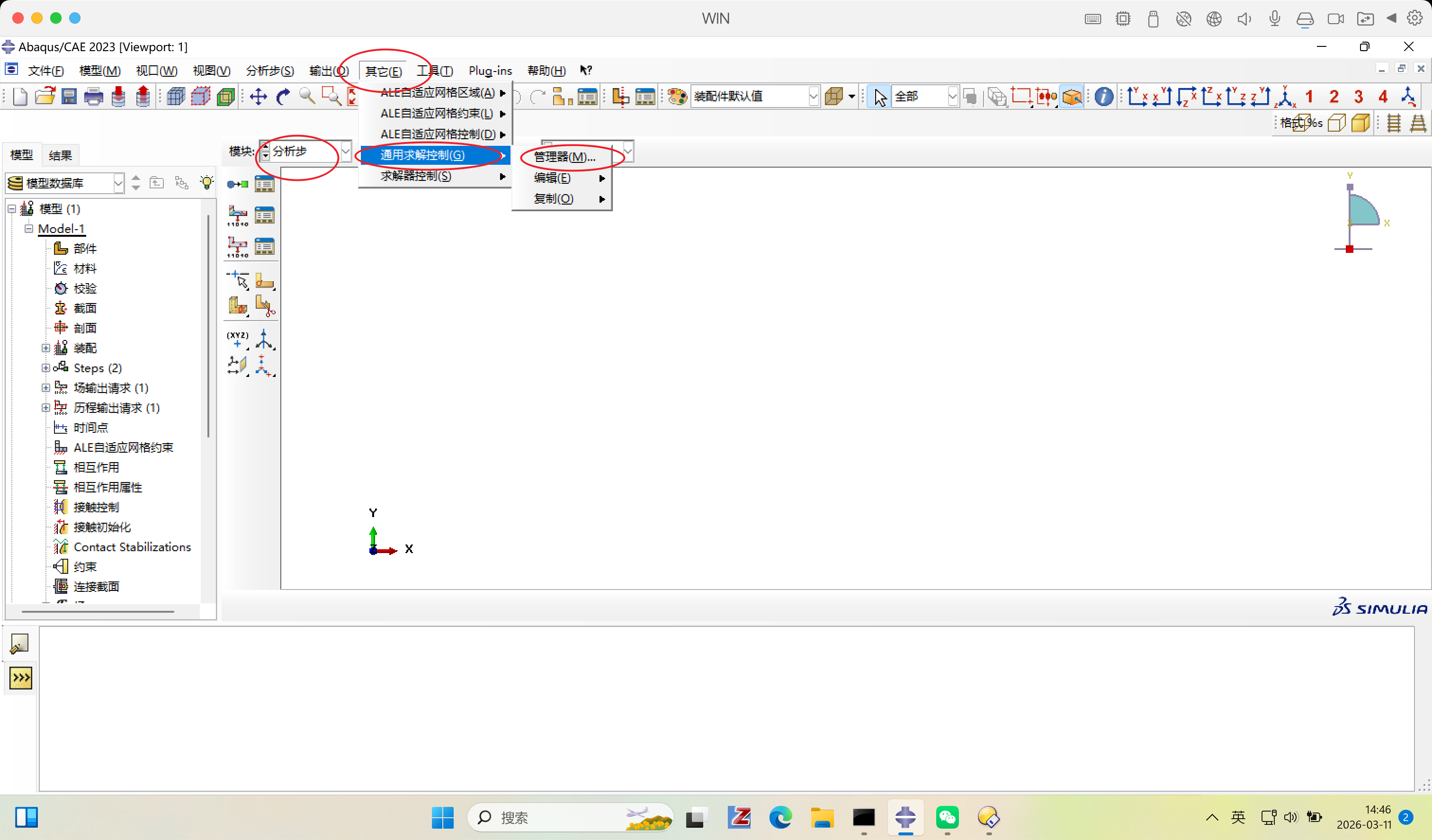Open Microsoft Edge from the taskbar
Screen dimensions: 1432x840
(780, 818)
